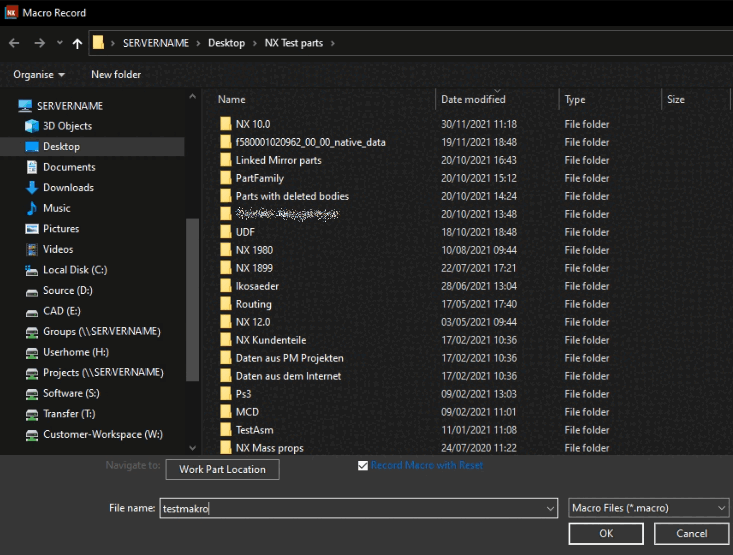The image size is (733, 555).
Task: Open Projects network drive
Action: click(94, 373)
